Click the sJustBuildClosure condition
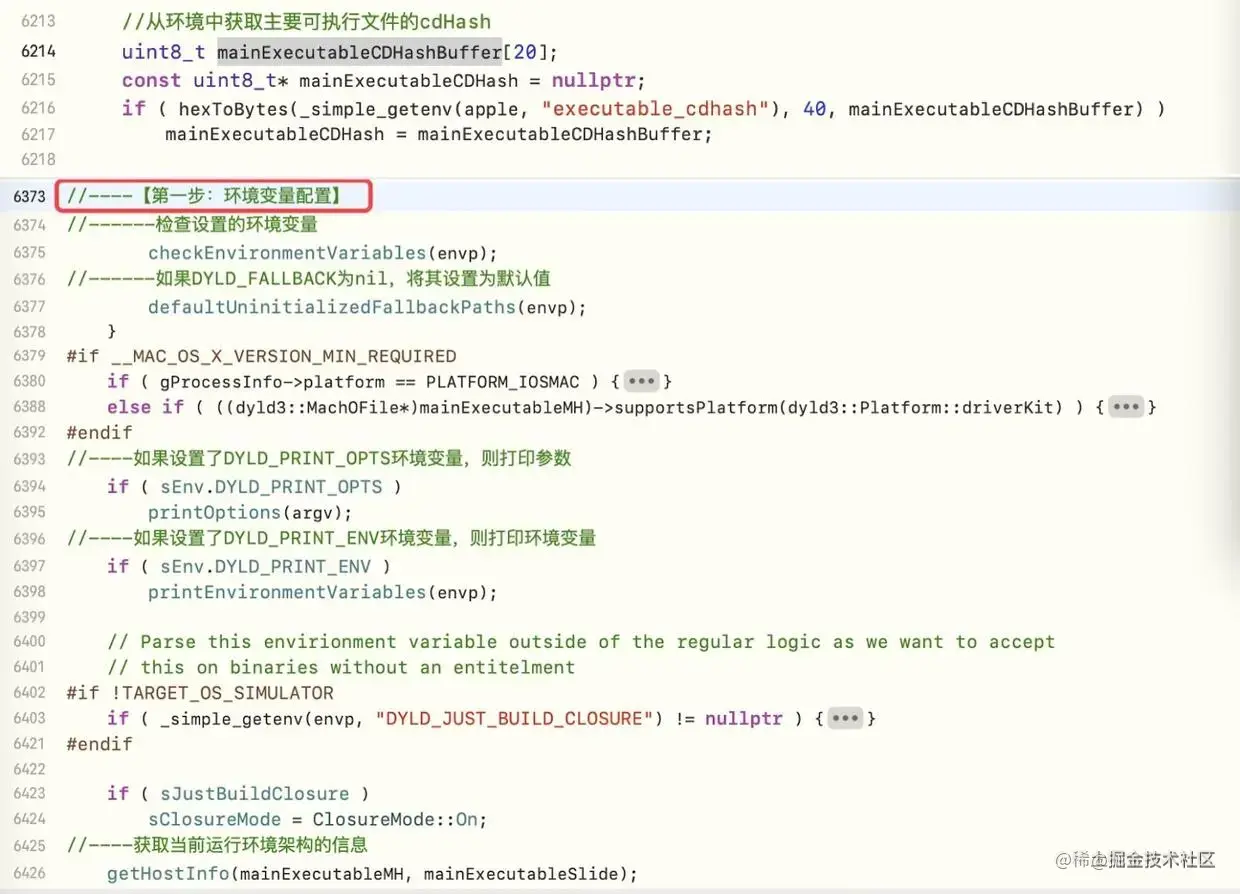The image size is (1240, 894). 255,794
